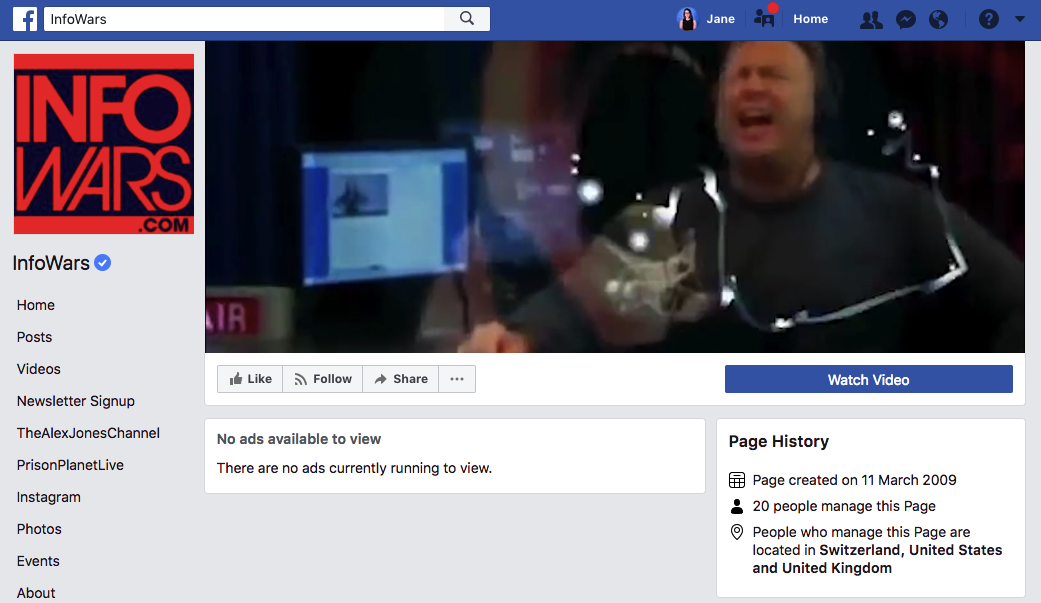Click the Page History heading
Screen dimensions: 1041x603
click(779, 442)
